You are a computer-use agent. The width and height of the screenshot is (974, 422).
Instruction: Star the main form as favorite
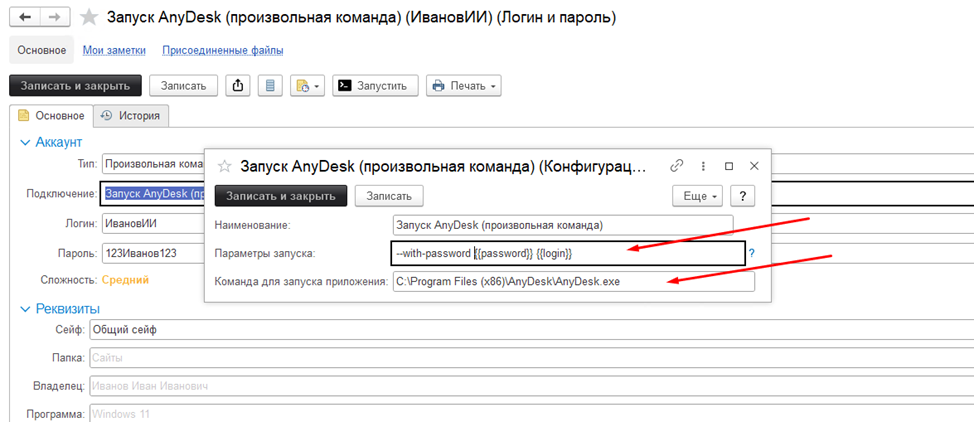click(90, 18)
